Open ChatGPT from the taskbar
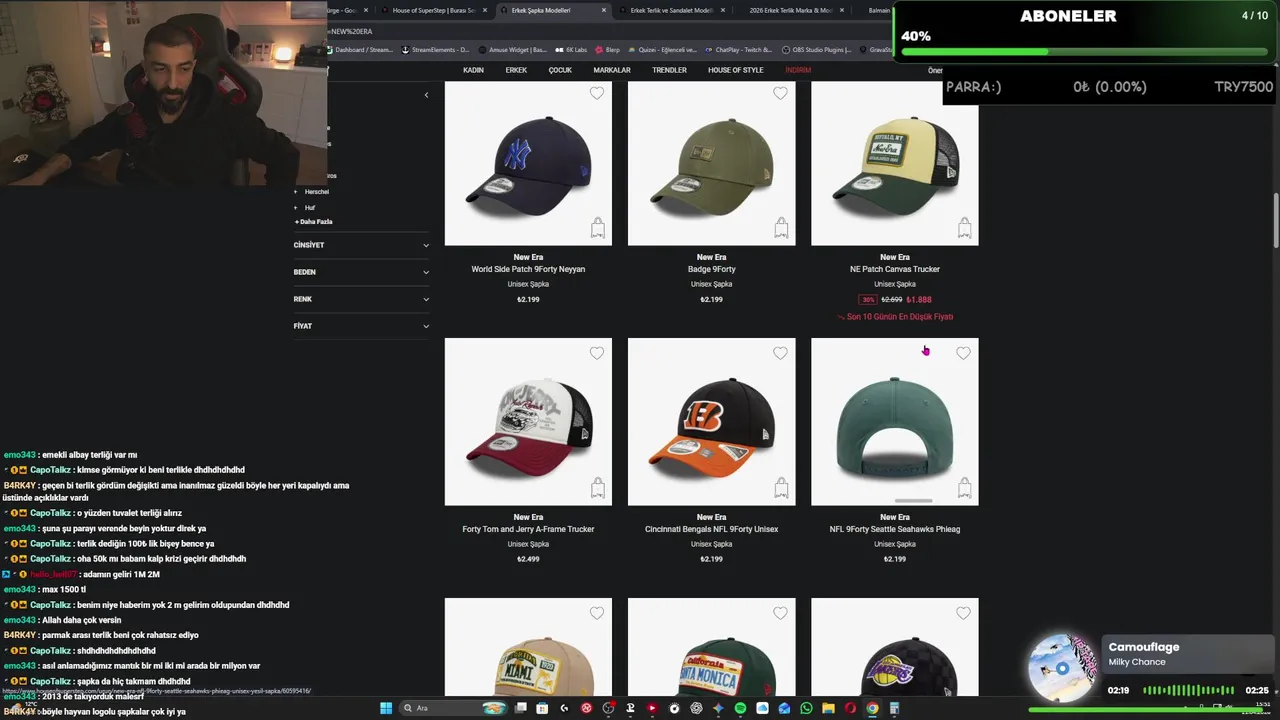Viewport: 1280px width, 720px height. [x=696, y=708]
